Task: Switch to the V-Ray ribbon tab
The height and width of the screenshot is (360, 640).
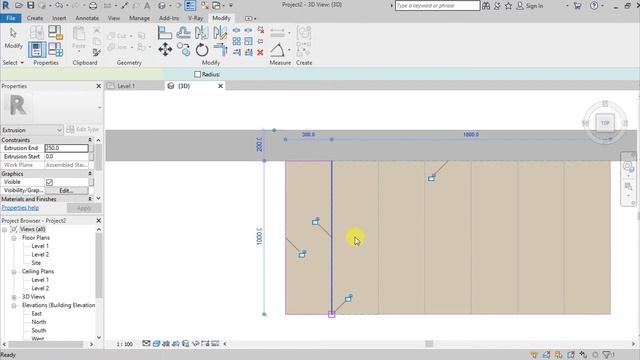Action: (196, 18)
